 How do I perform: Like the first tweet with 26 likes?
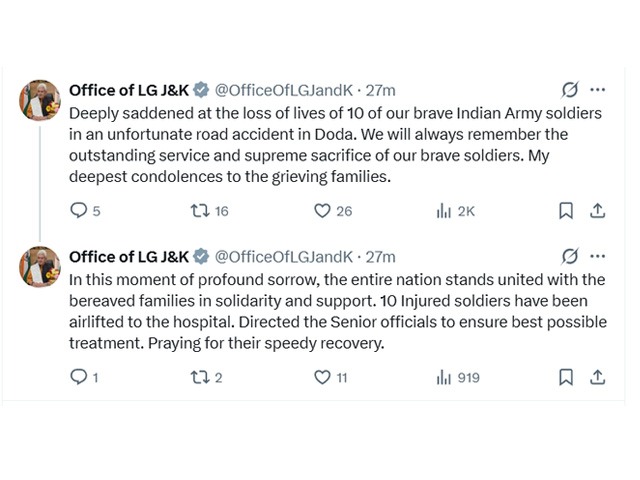[x=322, y=211]
